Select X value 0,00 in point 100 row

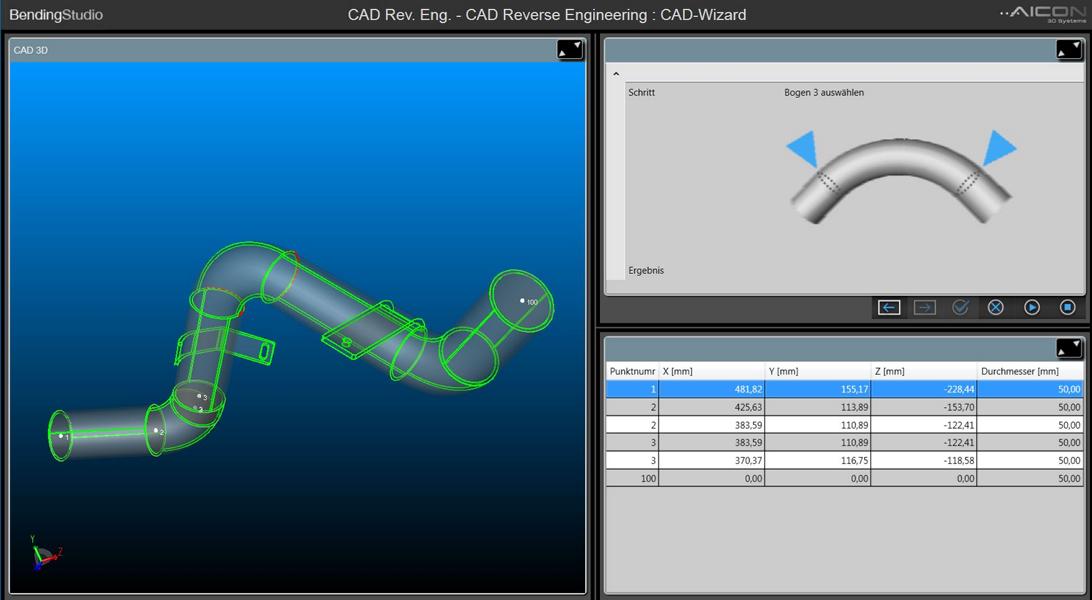712,478
